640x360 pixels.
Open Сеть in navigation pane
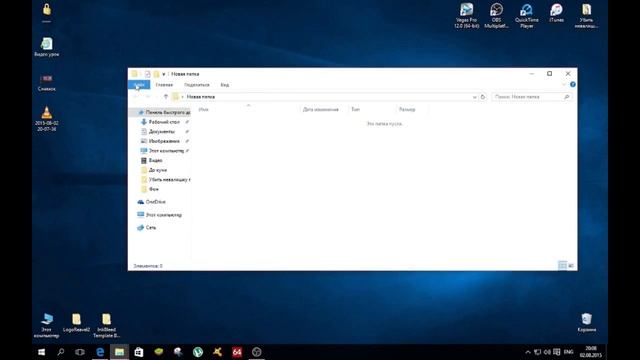point(151,227)
